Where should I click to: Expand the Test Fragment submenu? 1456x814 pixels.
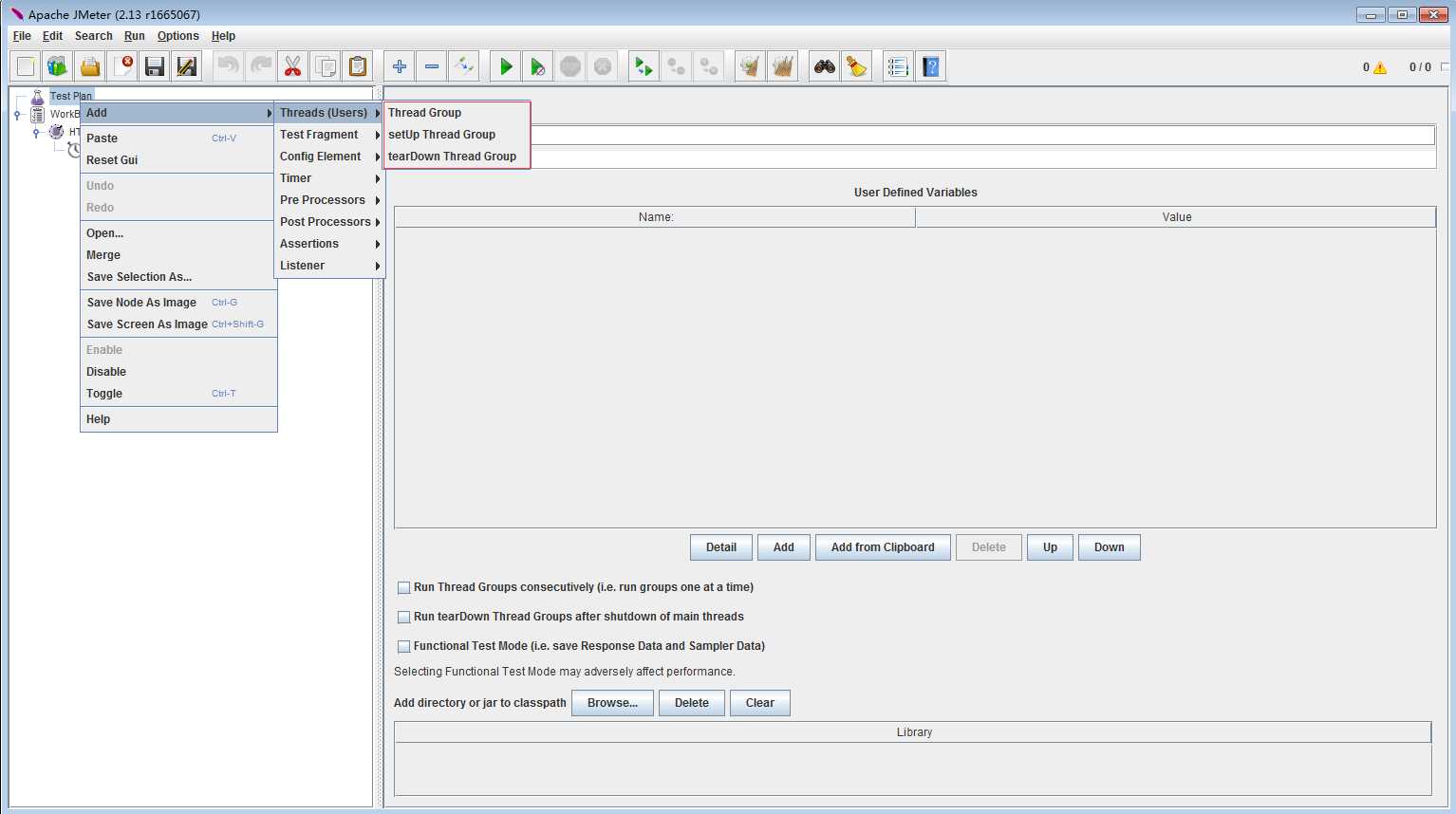[x=329, y=135]
